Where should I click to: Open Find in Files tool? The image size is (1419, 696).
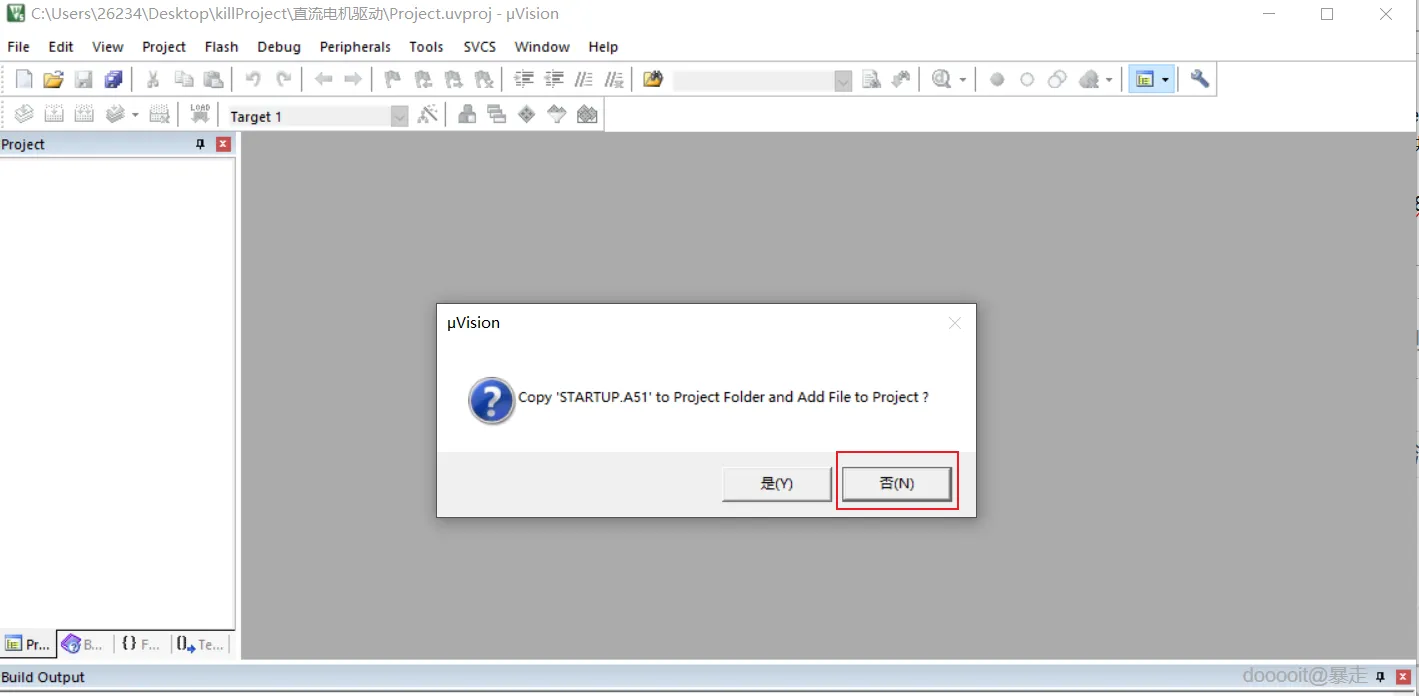(653, 80)
